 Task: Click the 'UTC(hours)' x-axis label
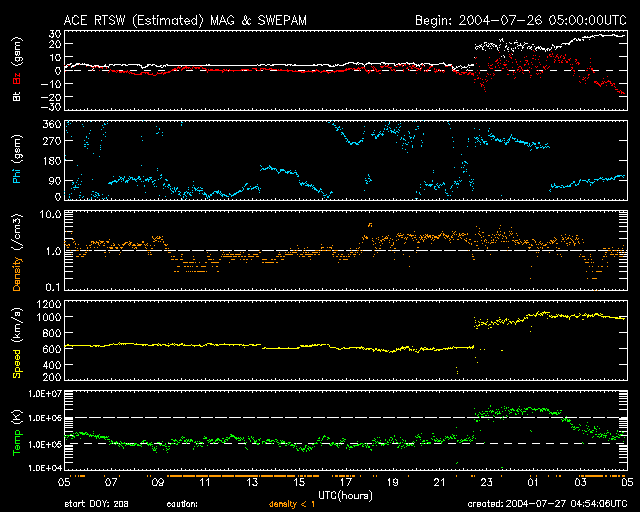pyautogui.click(x=345, y=496)
